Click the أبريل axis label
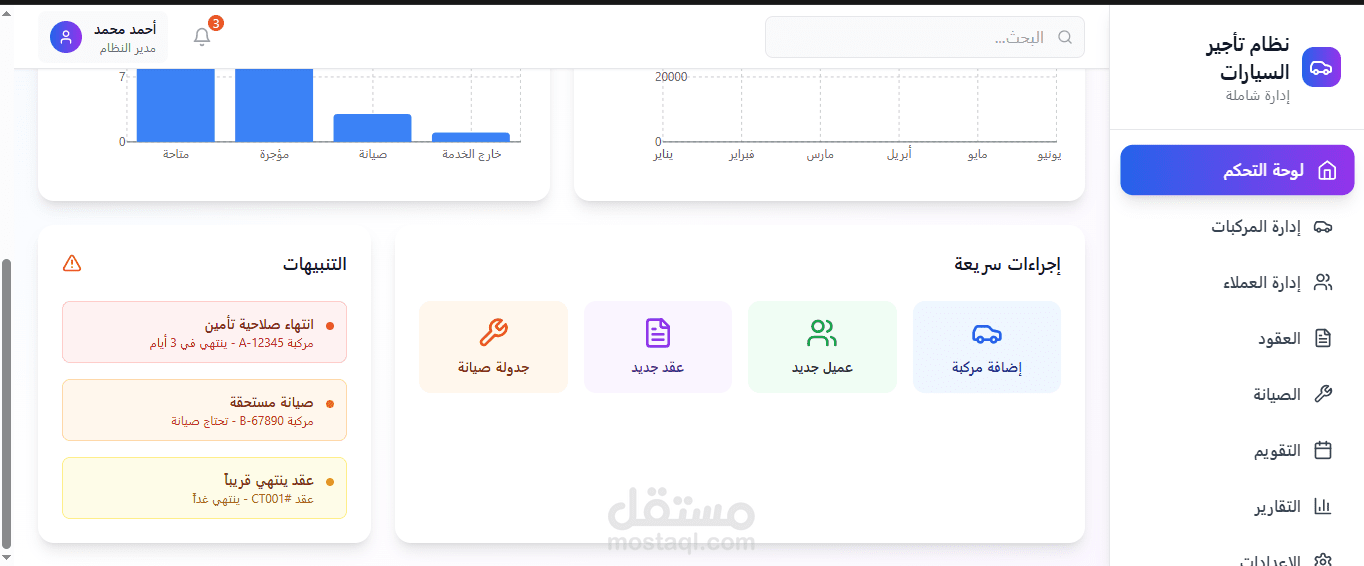1364x566 pixels. [899, 155]
